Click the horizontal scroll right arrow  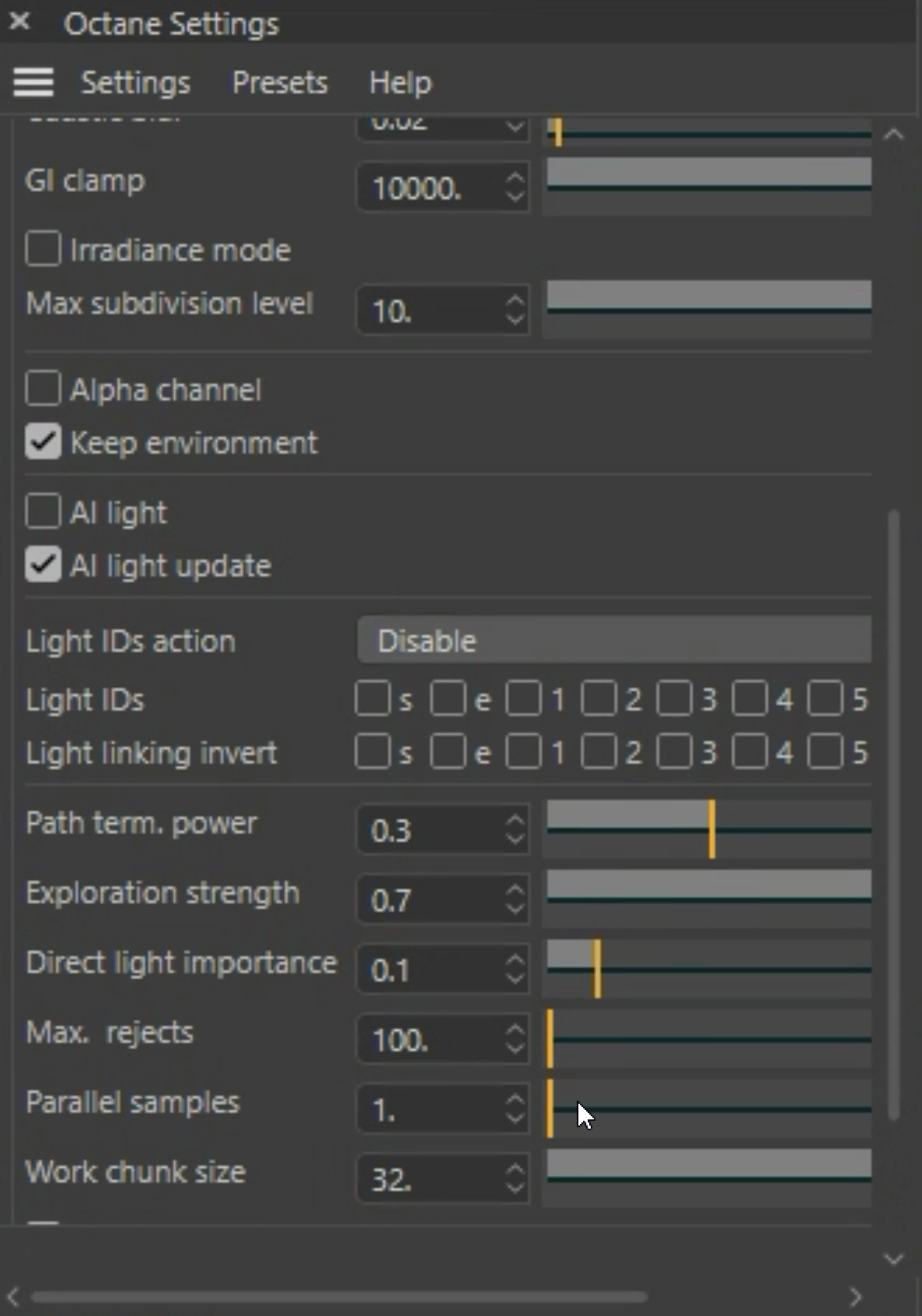(x=855, y=1297)
